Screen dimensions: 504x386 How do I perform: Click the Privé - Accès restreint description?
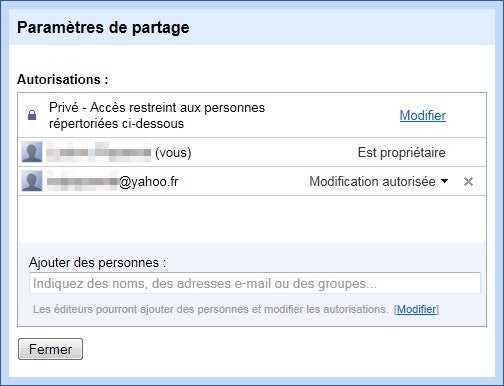coord(157,115)
